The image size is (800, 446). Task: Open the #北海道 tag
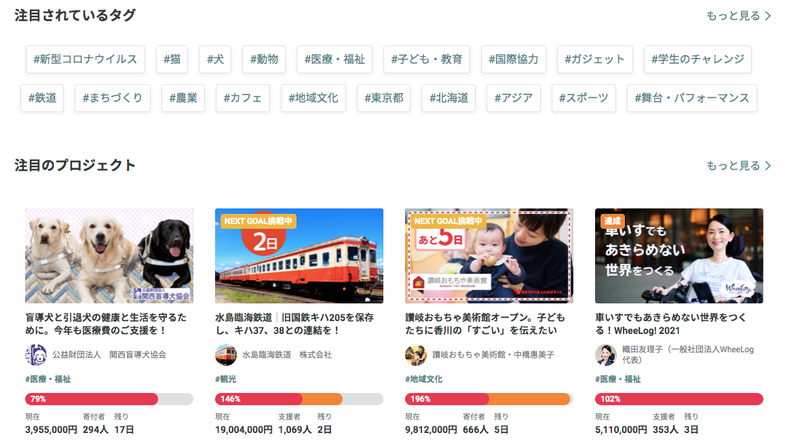(x=448, y=98)
